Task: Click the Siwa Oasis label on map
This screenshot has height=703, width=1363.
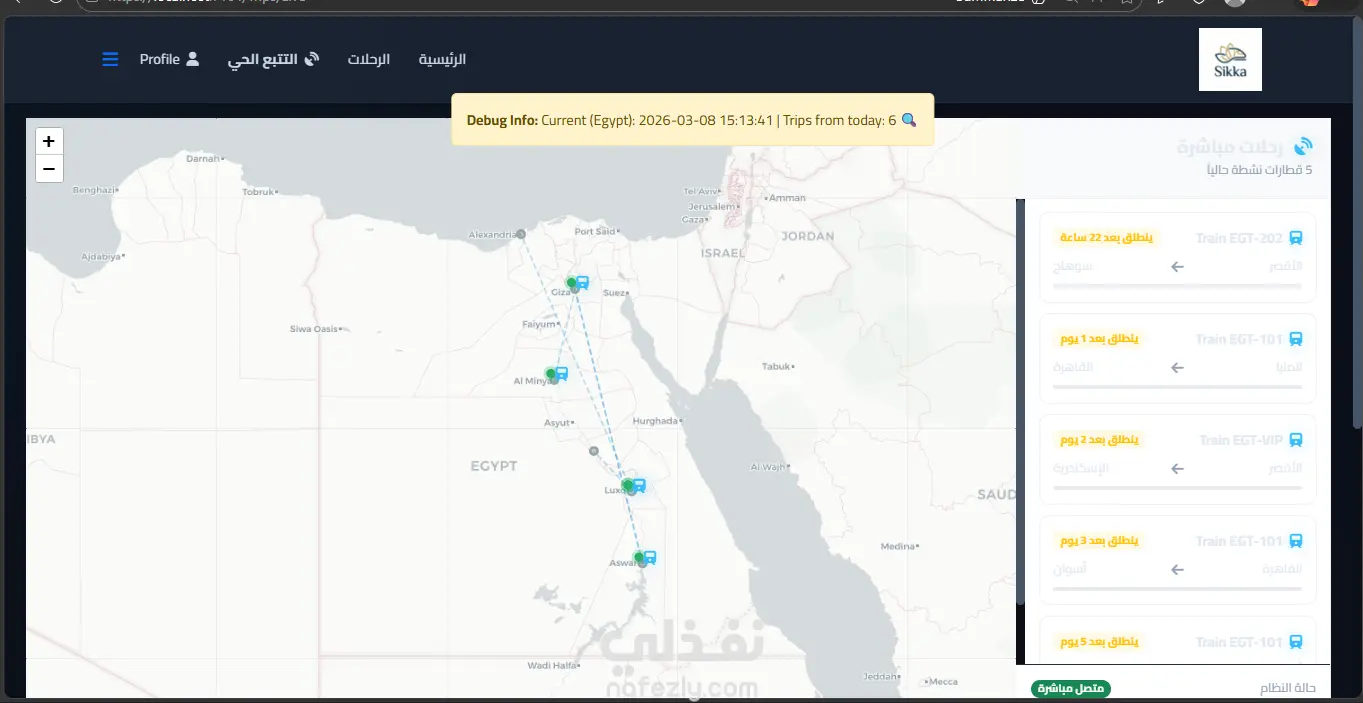Action: 314,328
